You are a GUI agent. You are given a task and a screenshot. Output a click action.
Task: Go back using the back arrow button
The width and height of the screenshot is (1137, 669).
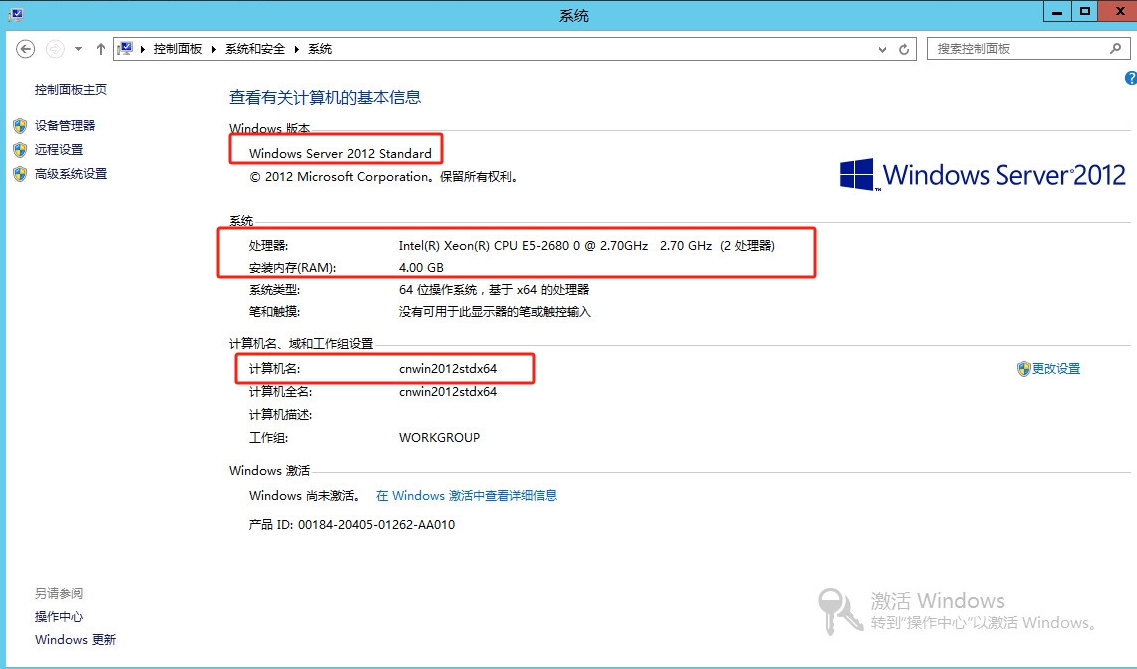click(x=25, y=49)
